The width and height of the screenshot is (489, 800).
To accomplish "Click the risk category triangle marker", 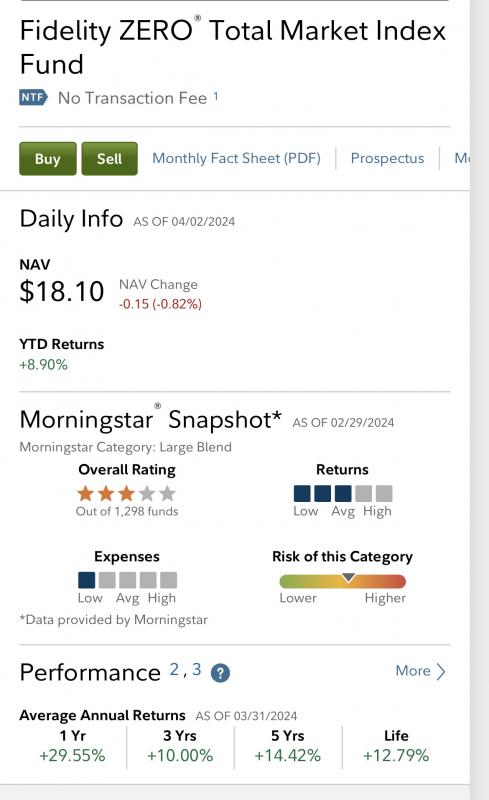I will tap(349, 577).
